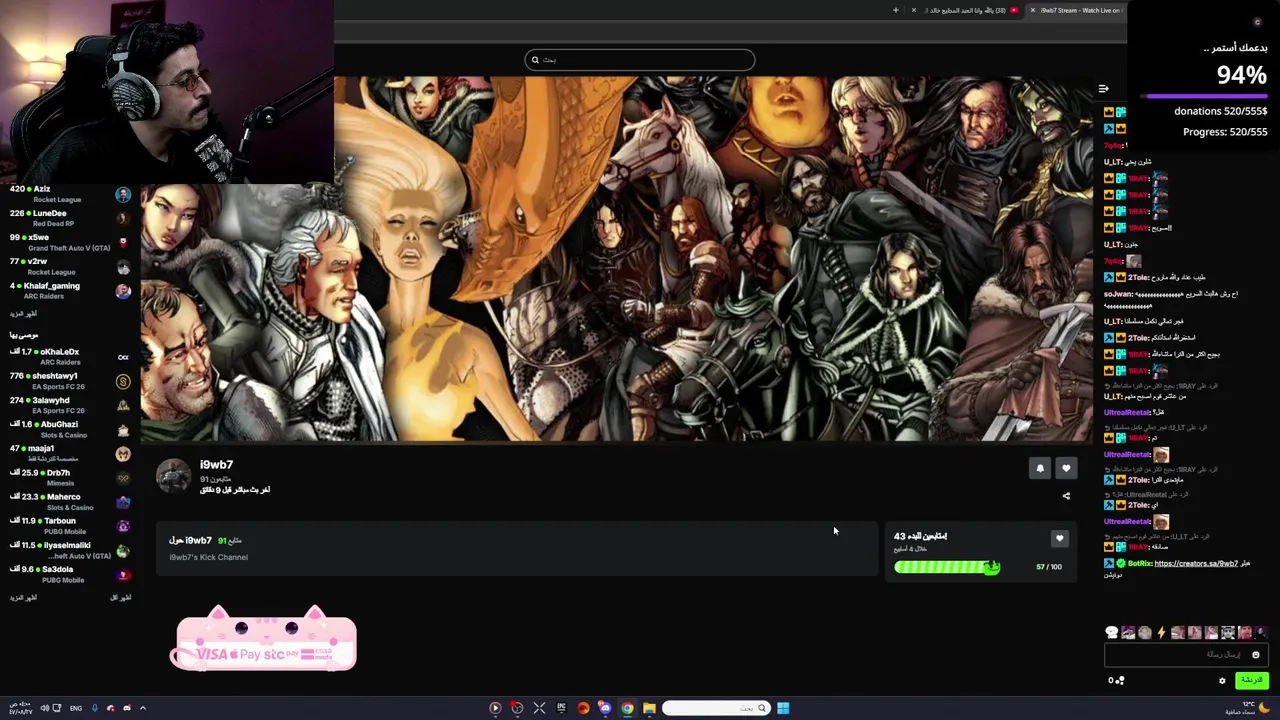Image resolution: width=1280 pixels, height=720 pixels.
Task: Open AbuGhazi's channel avatar in the sidebar
Action: pos(123,430)
